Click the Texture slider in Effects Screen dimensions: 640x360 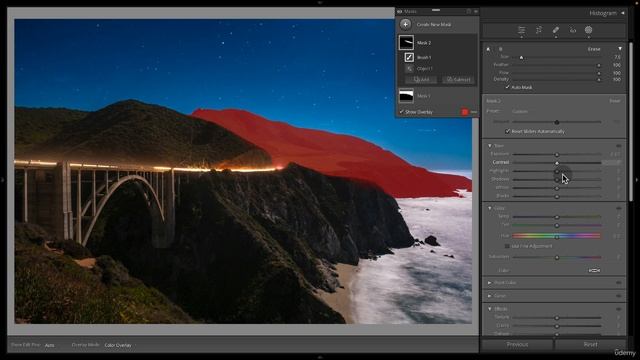[557, 318]
